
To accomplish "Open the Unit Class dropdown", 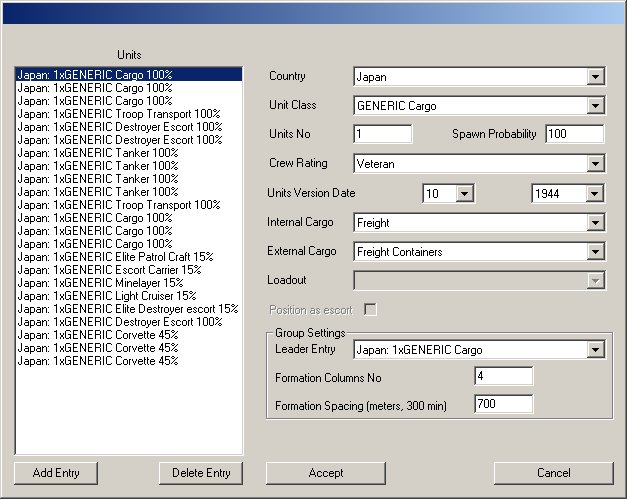I will [479, 106].
